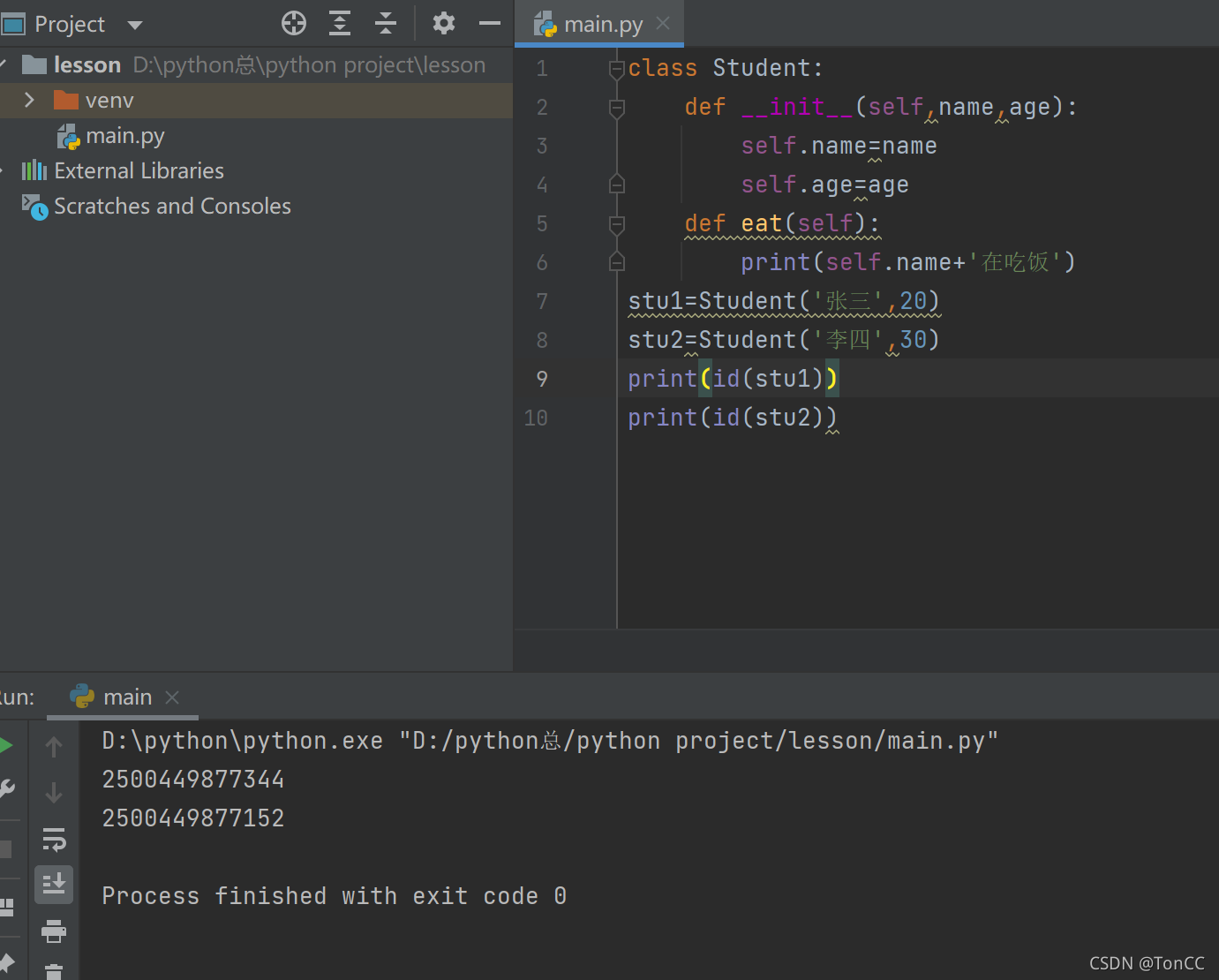The height and width of the screenshot is (980, 1219).
Task: Close the main run tab
Action: [x=172, y=697]
